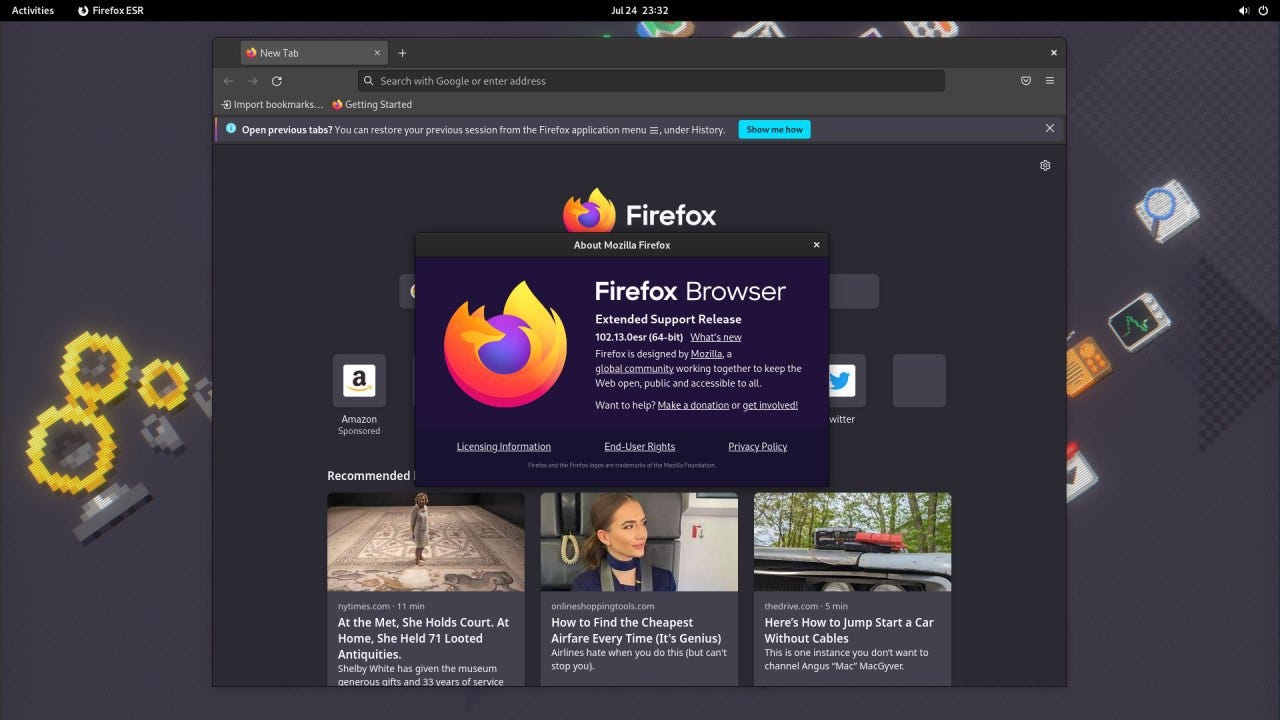Open Licensing Information link
Screen dimensions: 1280x720
click(504, 447)
